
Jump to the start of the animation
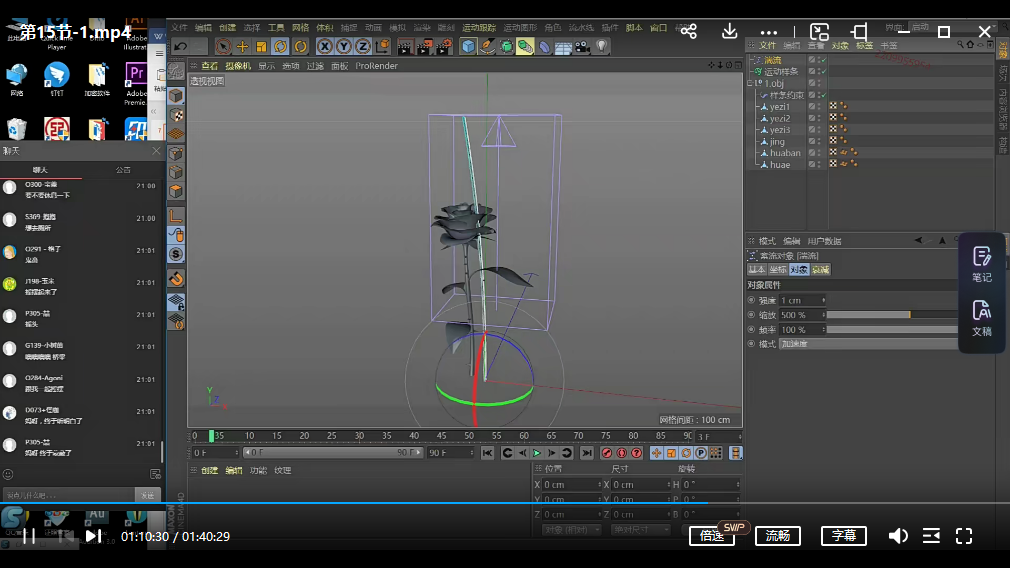(487, 453)
